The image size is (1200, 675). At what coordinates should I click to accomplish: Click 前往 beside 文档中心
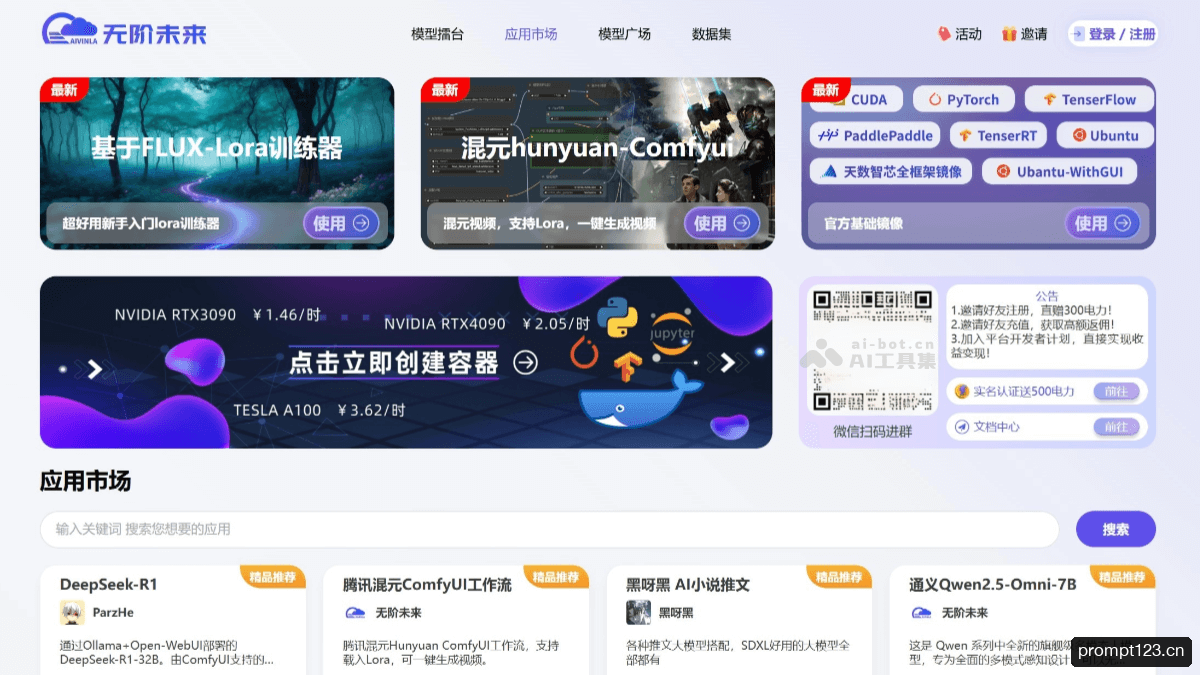[x=1116, y=427]
